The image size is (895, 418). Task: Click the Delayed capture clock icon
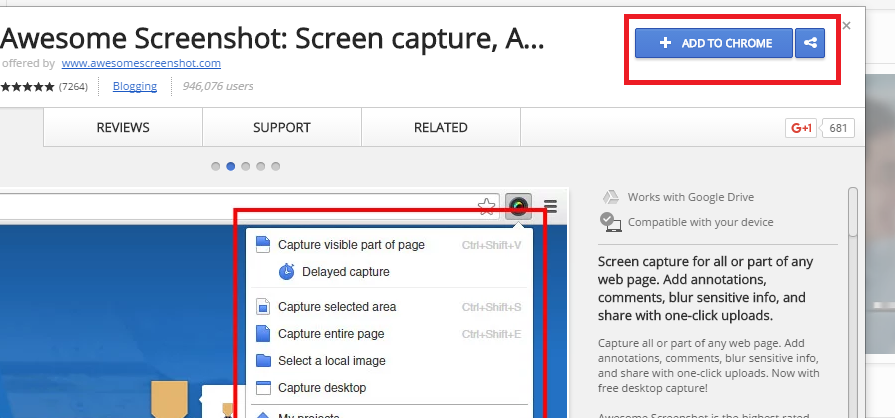[287, 272]
